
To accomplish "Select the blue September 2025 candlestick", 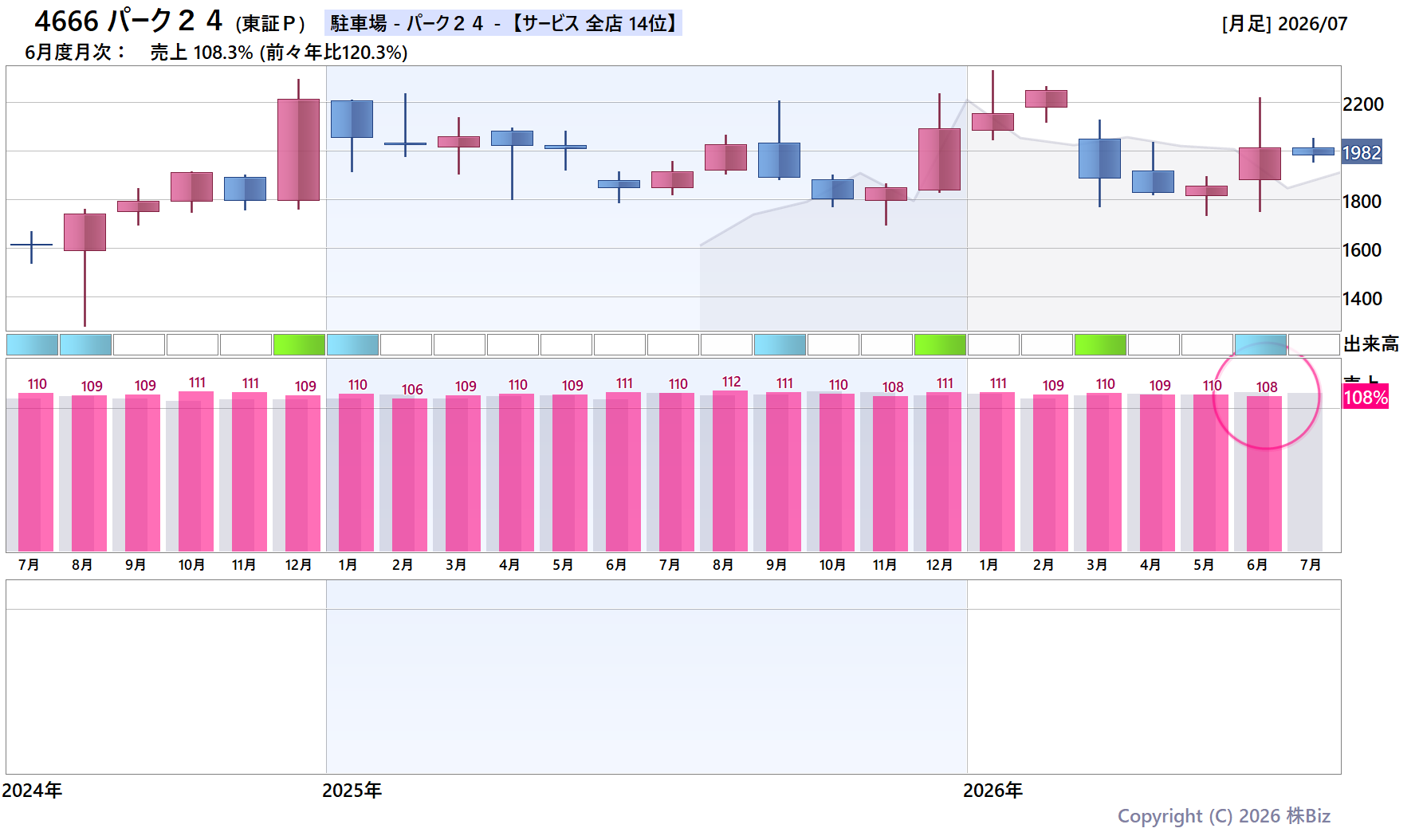I will point(779,159).
